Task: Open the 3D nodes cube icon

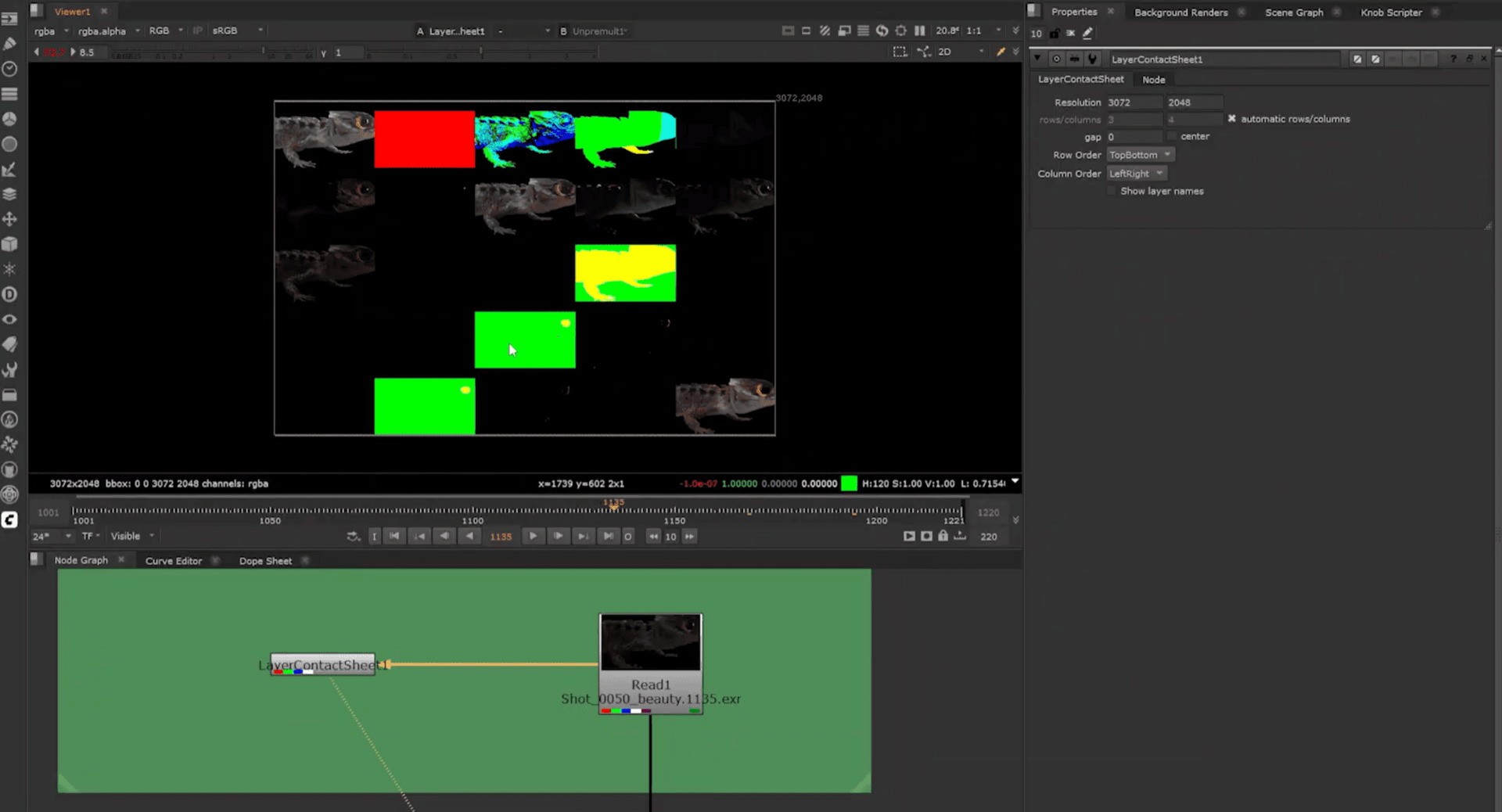Action: pos(9,244)
